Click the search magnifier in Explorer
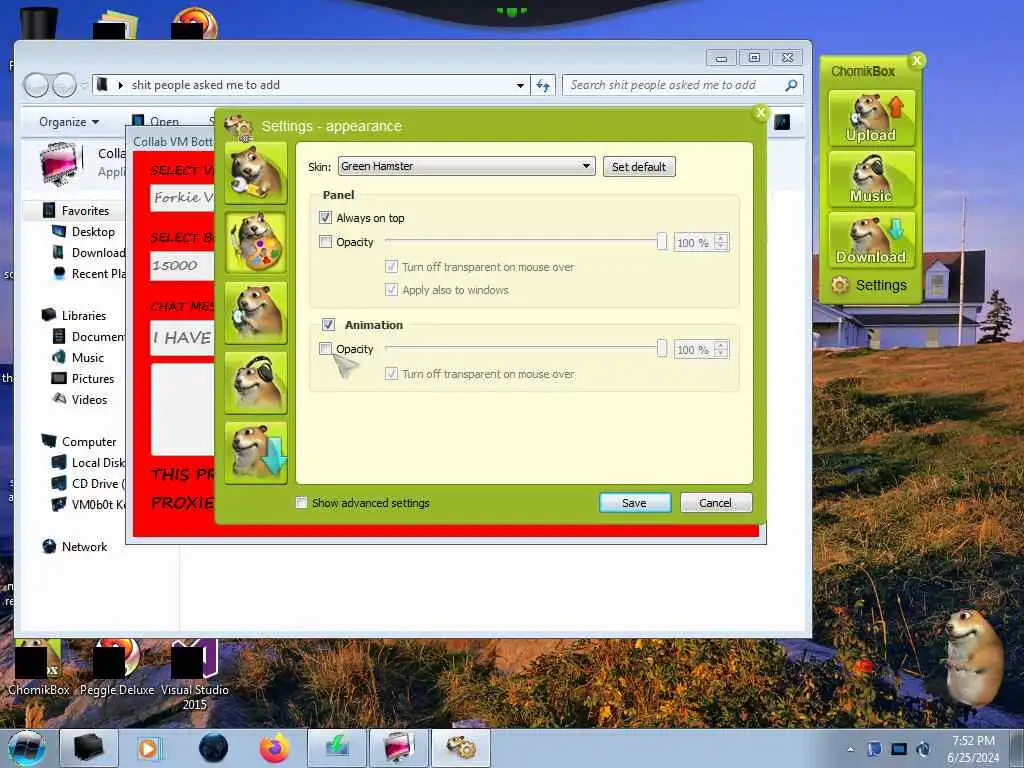This screenshot has width=1024, height=768. pos(791,85)
